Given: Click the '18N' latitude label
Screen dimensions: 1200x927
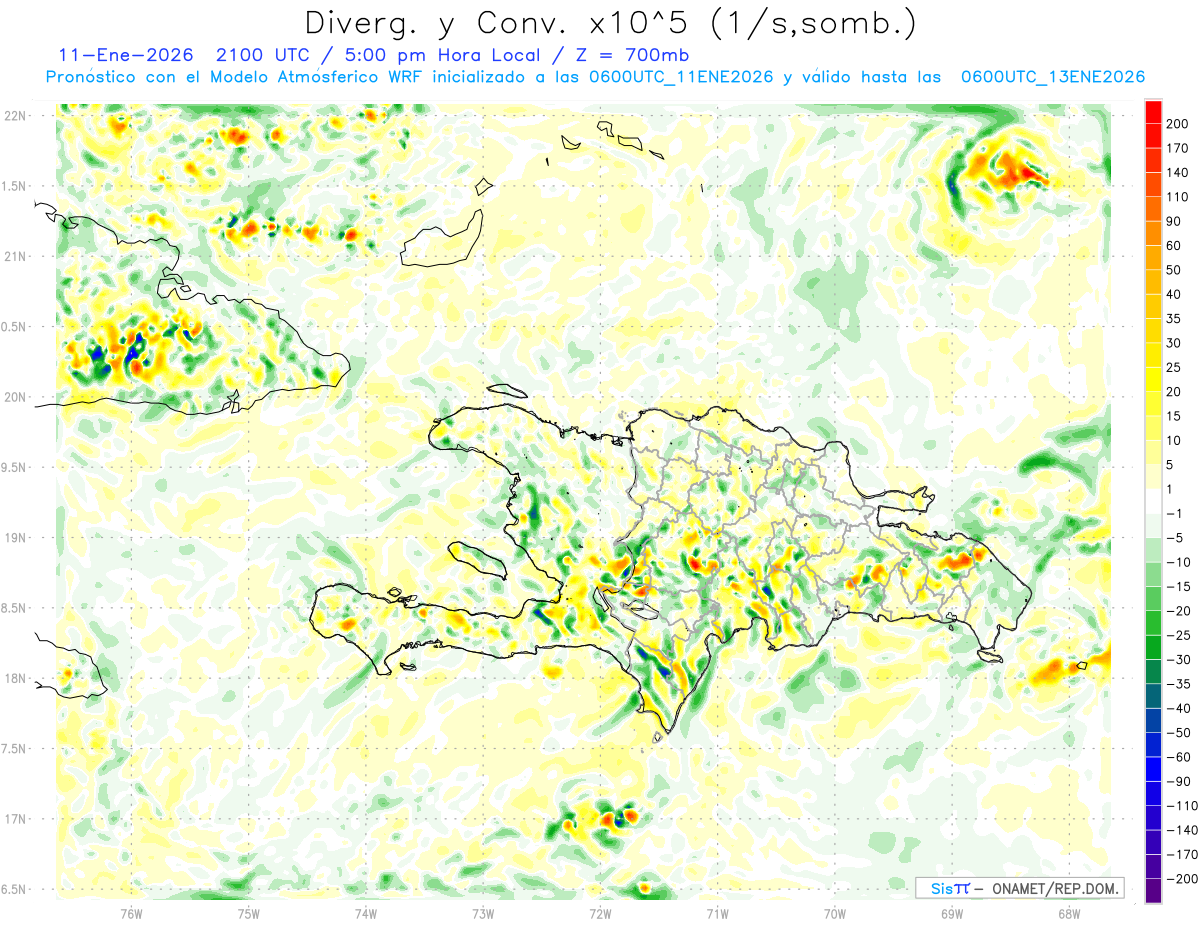Looking at the screenshot, I should [15, 678].
